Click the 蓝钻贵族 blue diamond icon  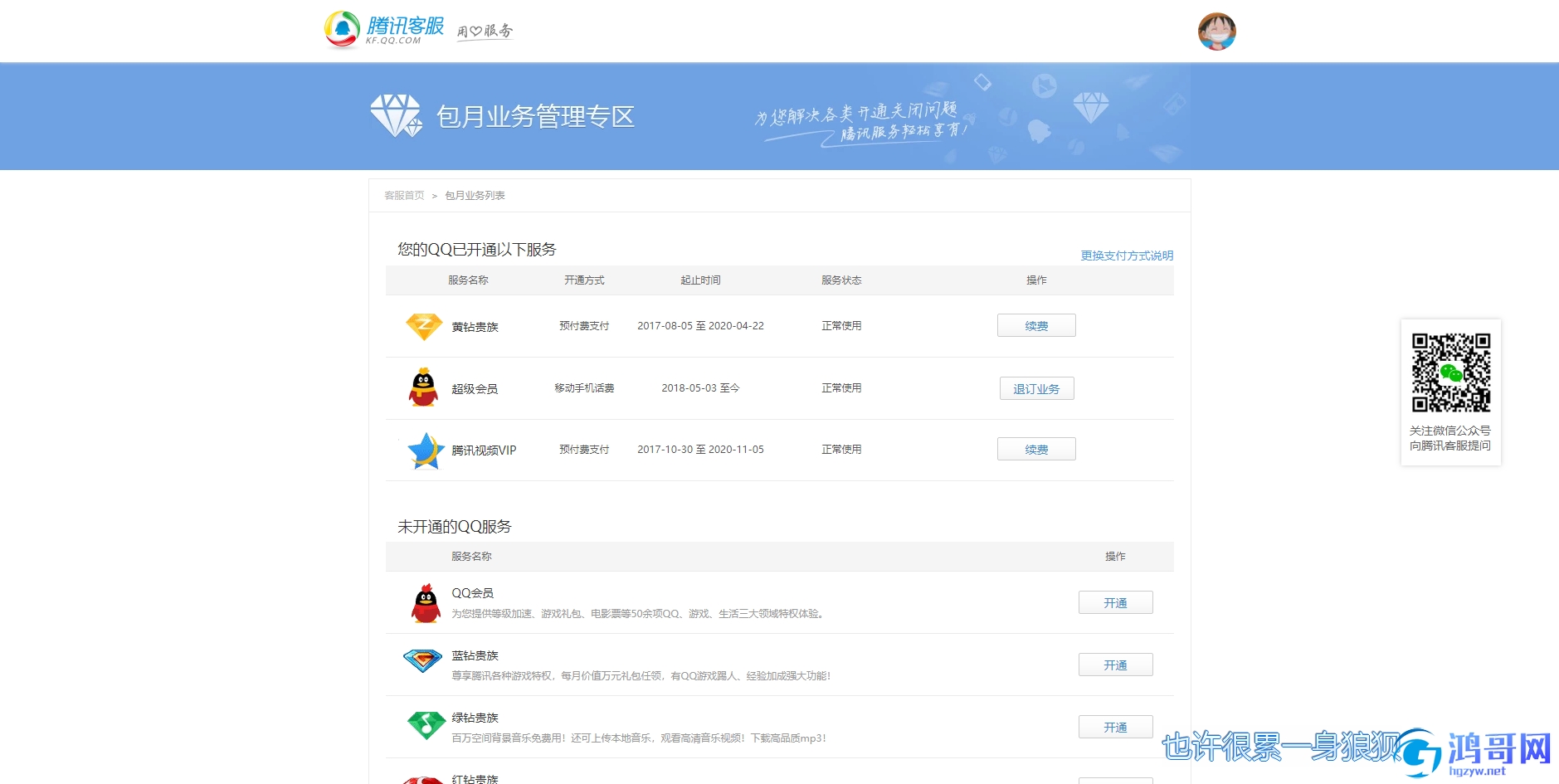tap(423, 660)
